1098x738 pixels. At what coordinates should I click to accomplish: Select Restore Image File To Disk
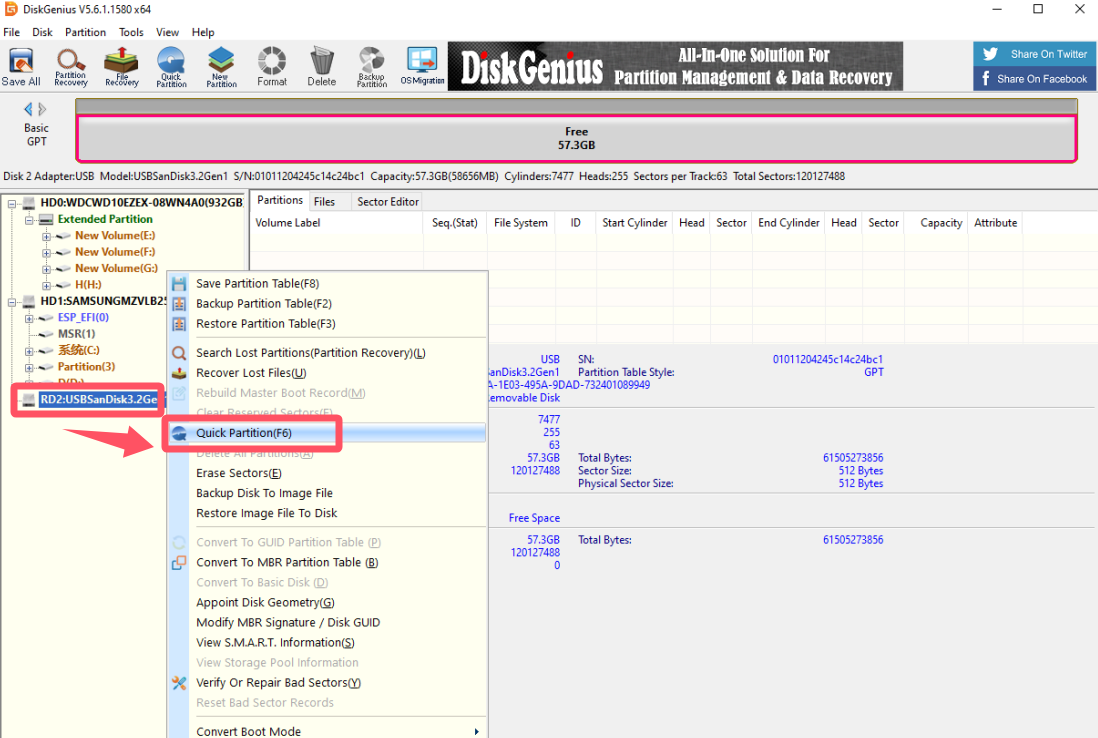pyautogui.click(x=328, y=513)
